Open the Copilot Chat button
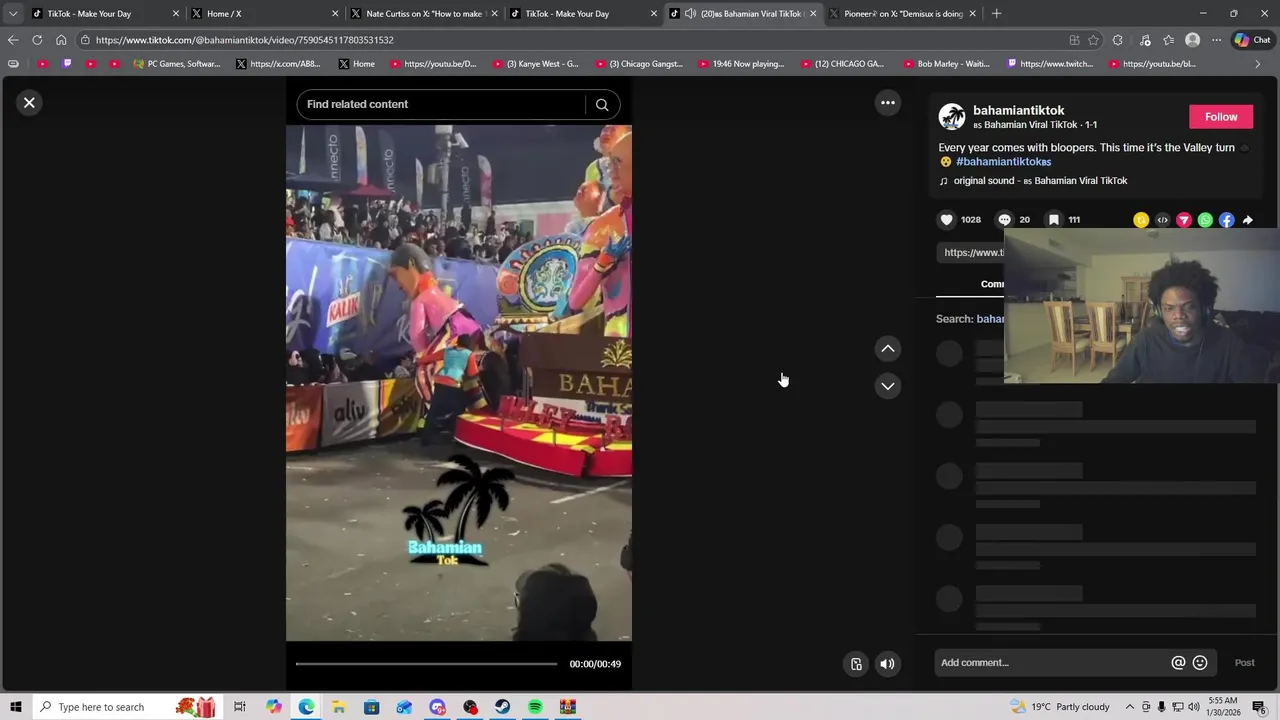This screenshot has height=720, width=1280. [1252, 40]
